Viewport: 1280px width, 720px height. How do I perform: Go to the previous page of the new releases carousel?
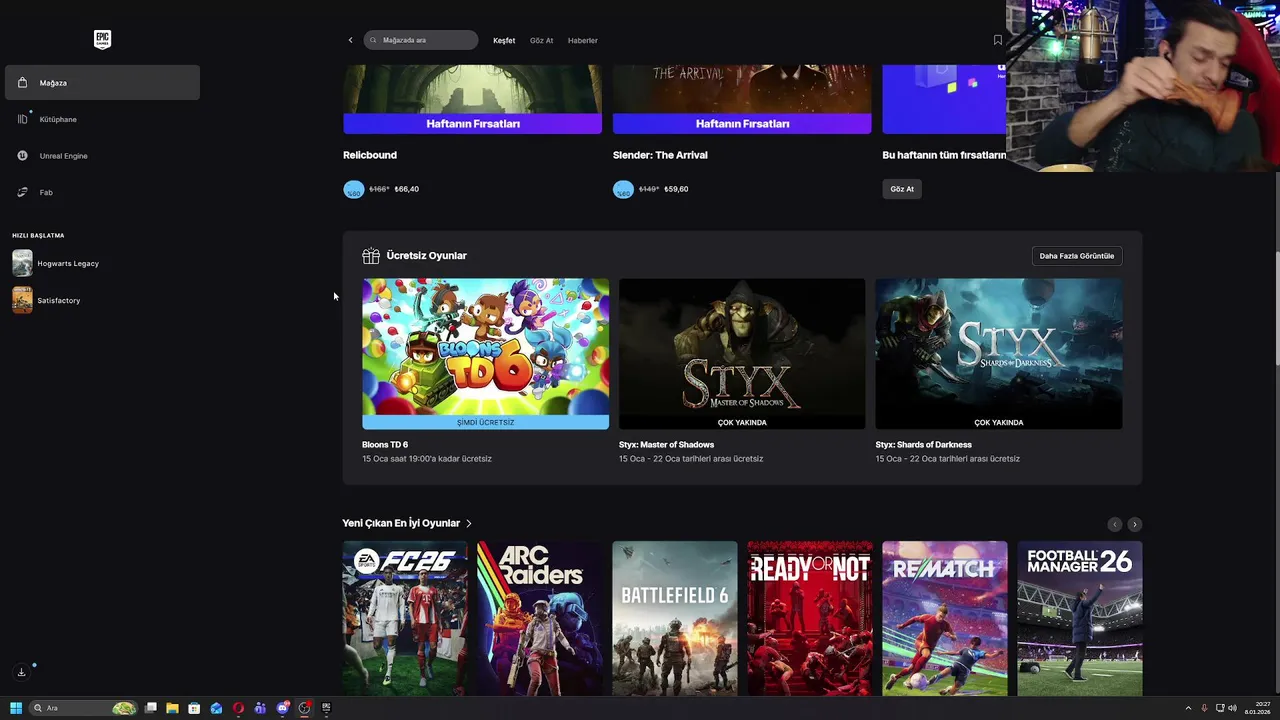[1115, 524]
